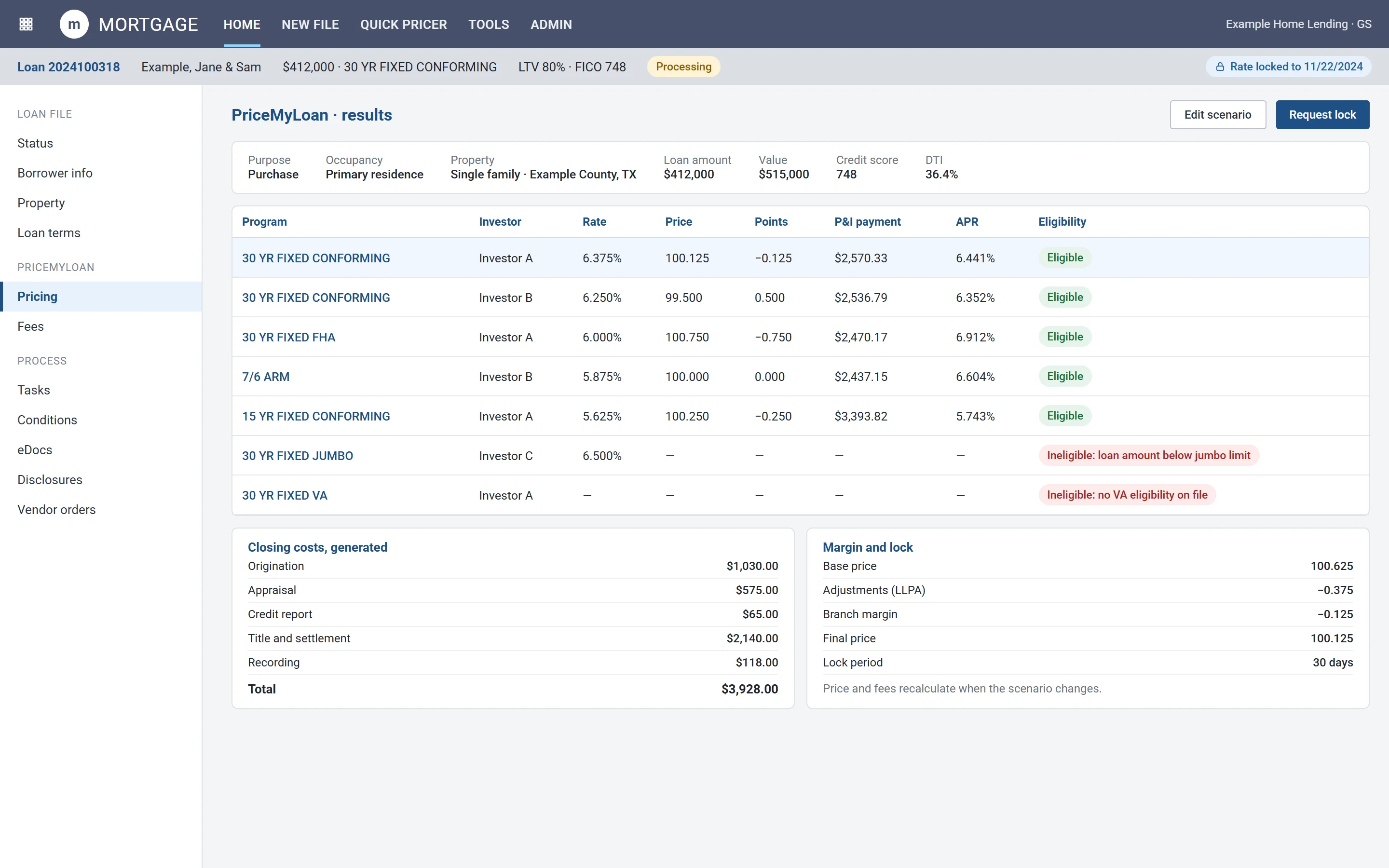Open the 30 YR FIXED VA program

tap(284, 495)
